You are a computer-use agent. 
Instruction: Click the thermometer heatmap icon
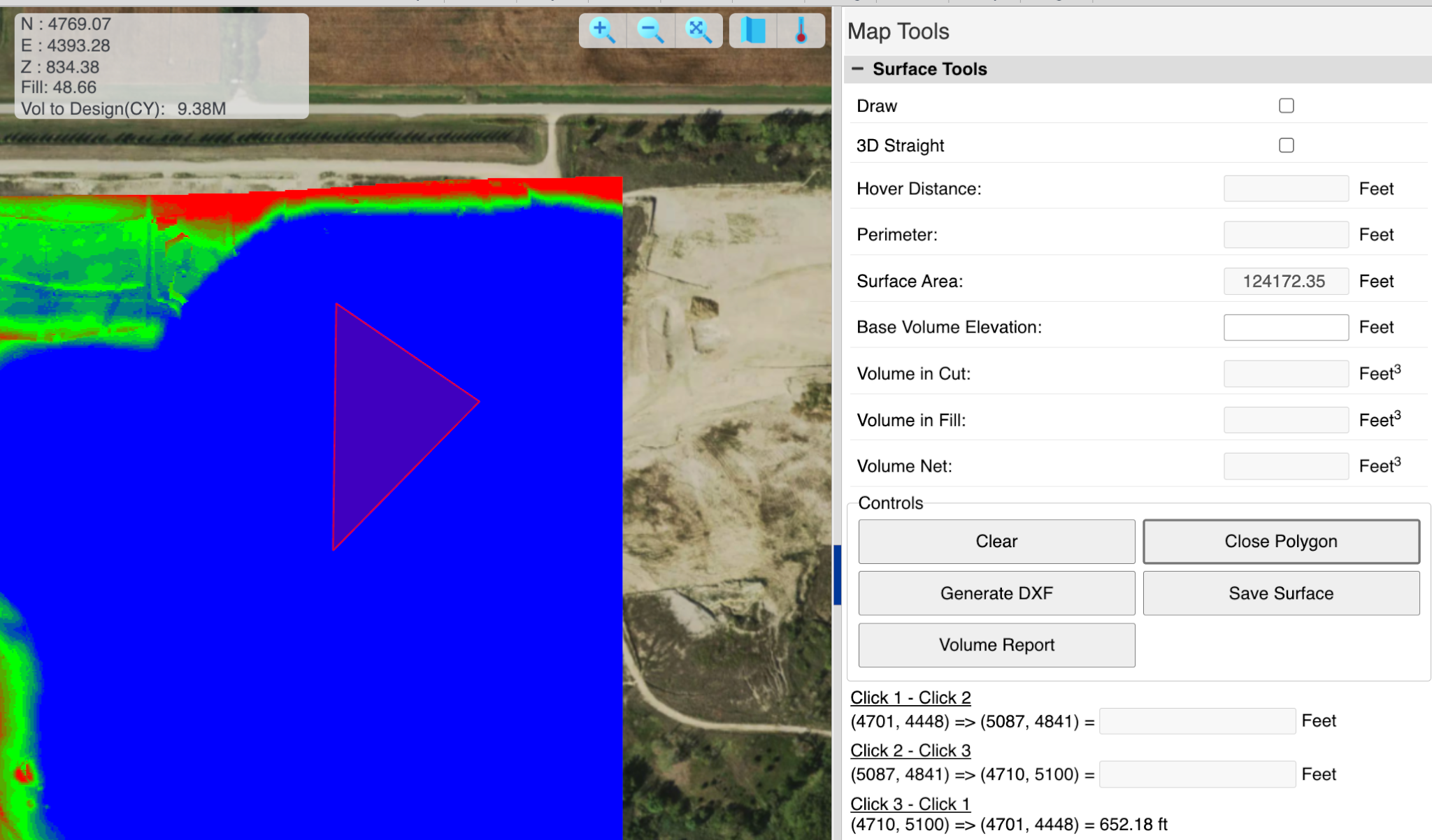(x=801, y=31)
